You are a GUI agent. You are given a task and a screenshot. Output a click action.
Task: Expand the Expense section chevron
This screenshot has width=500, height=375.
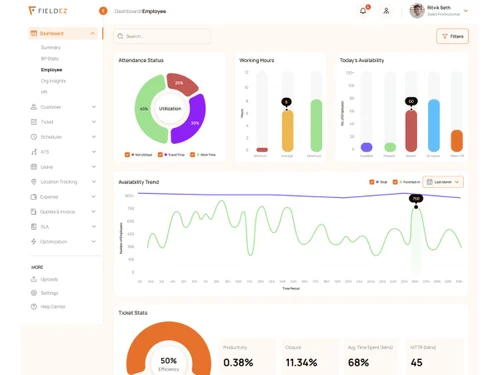point(94,197)
